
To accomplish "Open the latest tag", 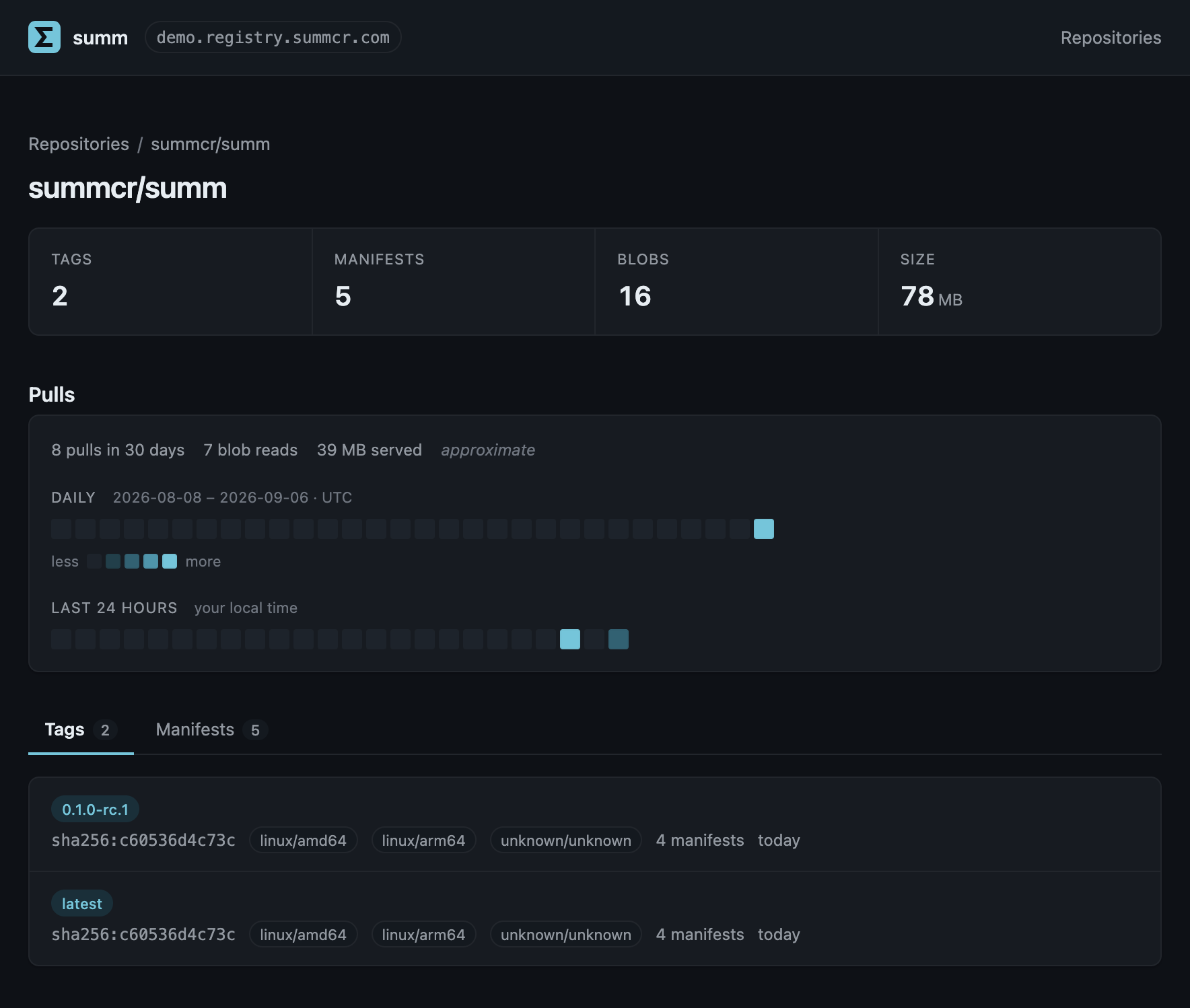I will click(82, 904).
